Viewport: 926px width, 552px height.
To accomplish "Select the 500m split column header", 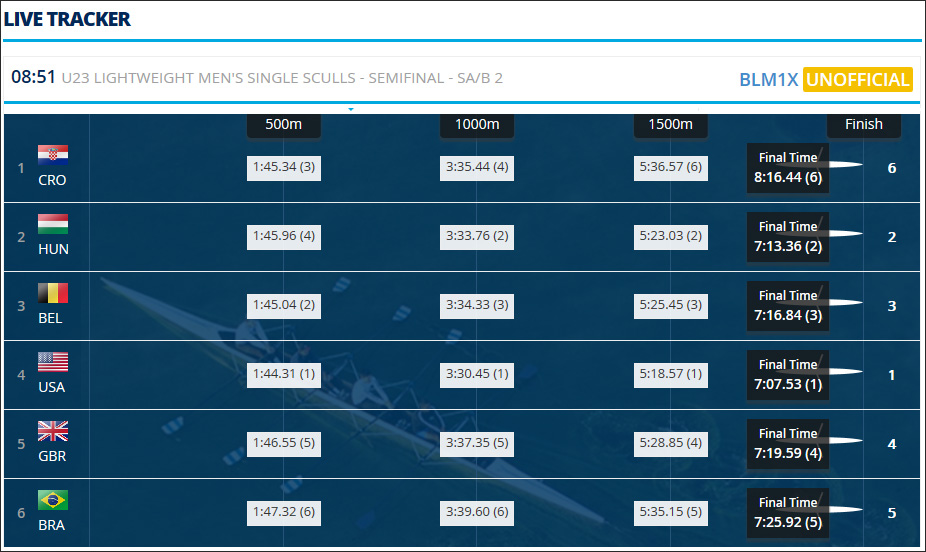I will coord(284,124).
